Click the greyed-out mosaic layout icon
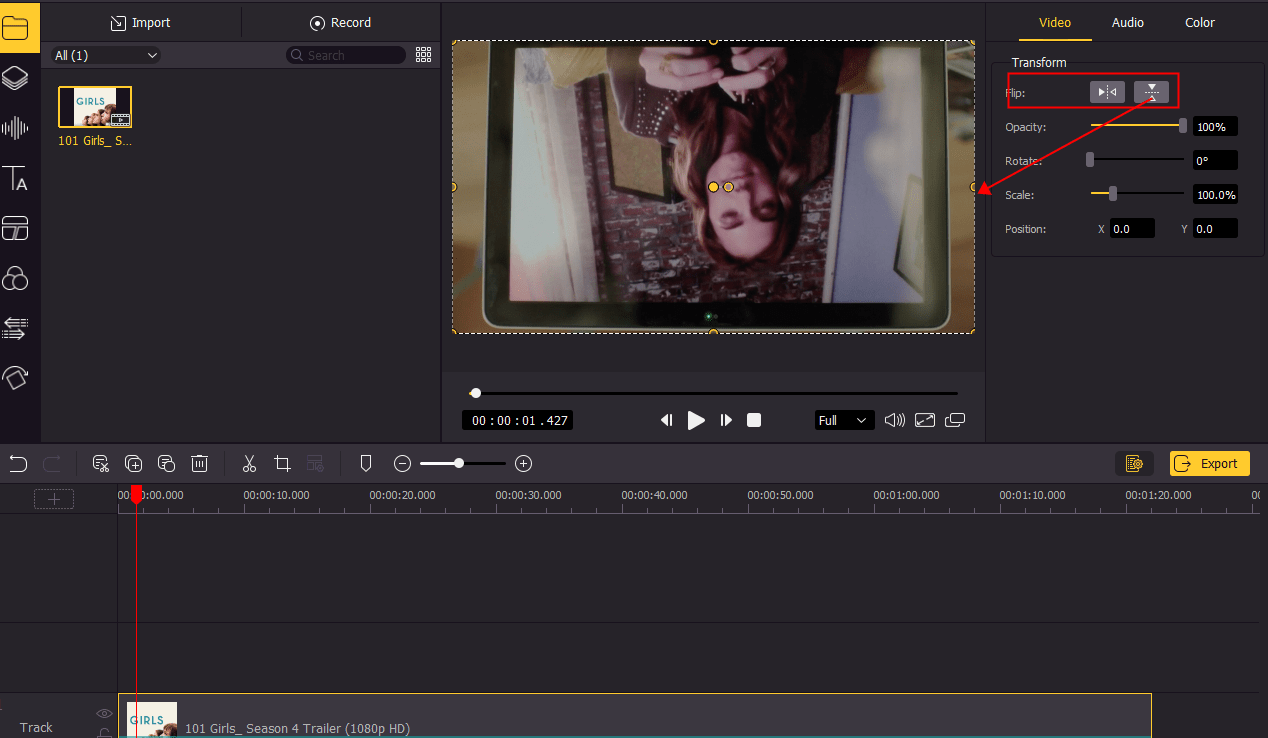The width and height of the screenshot is (1268, 738). coord(315,463)
